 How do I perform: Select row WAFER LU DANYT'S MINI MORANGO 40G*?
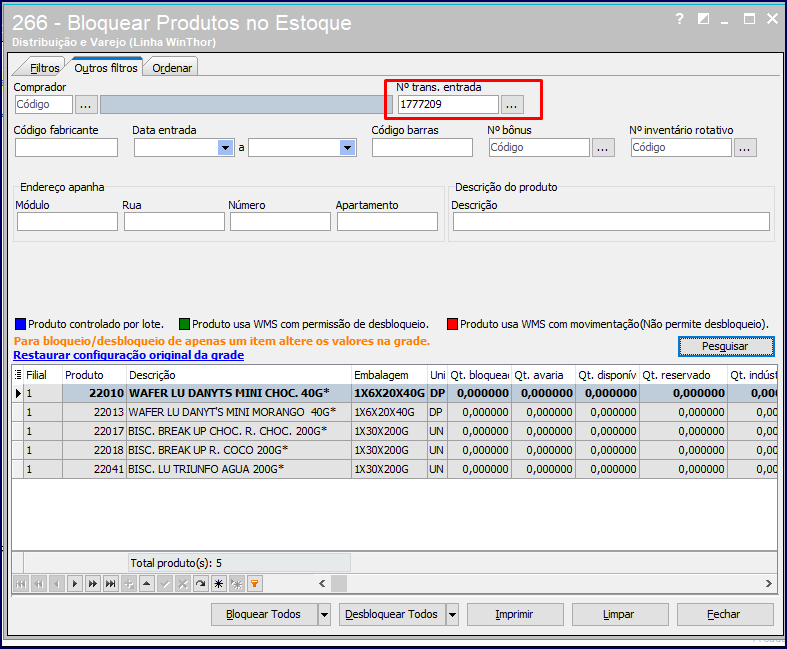pos(395,412)
